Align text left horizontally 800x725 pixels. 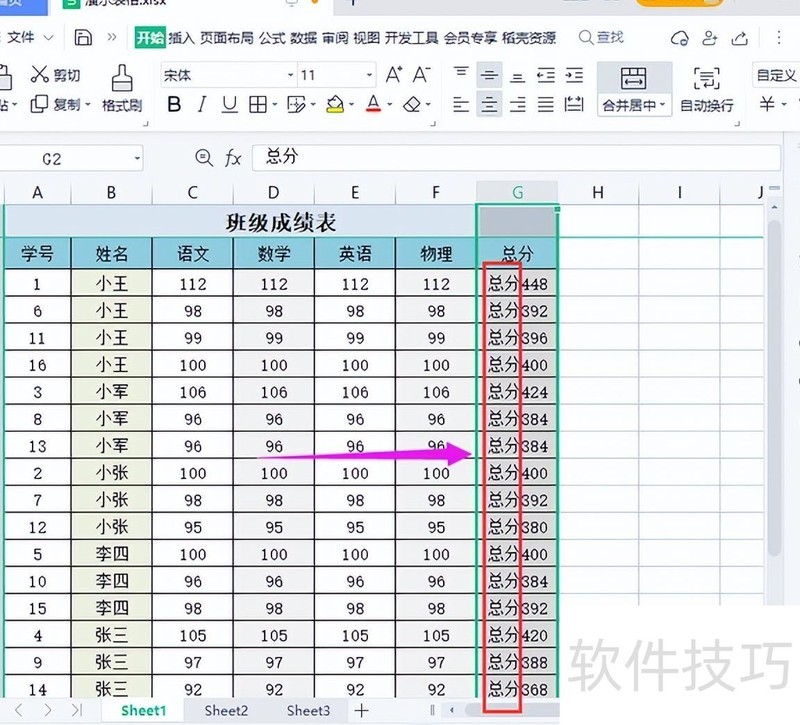461,105
